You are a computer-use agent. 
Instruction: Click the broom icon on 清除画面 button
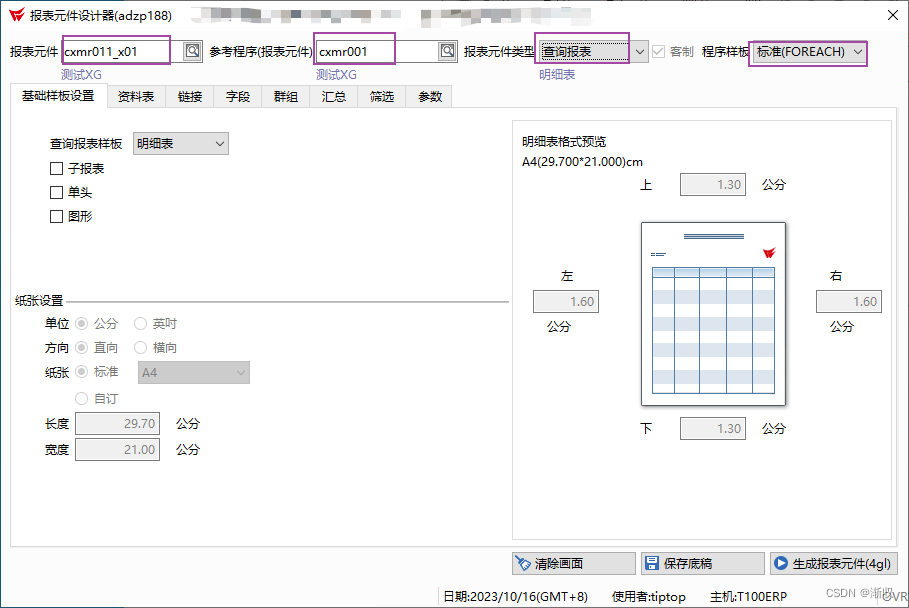tap(524, 563)
